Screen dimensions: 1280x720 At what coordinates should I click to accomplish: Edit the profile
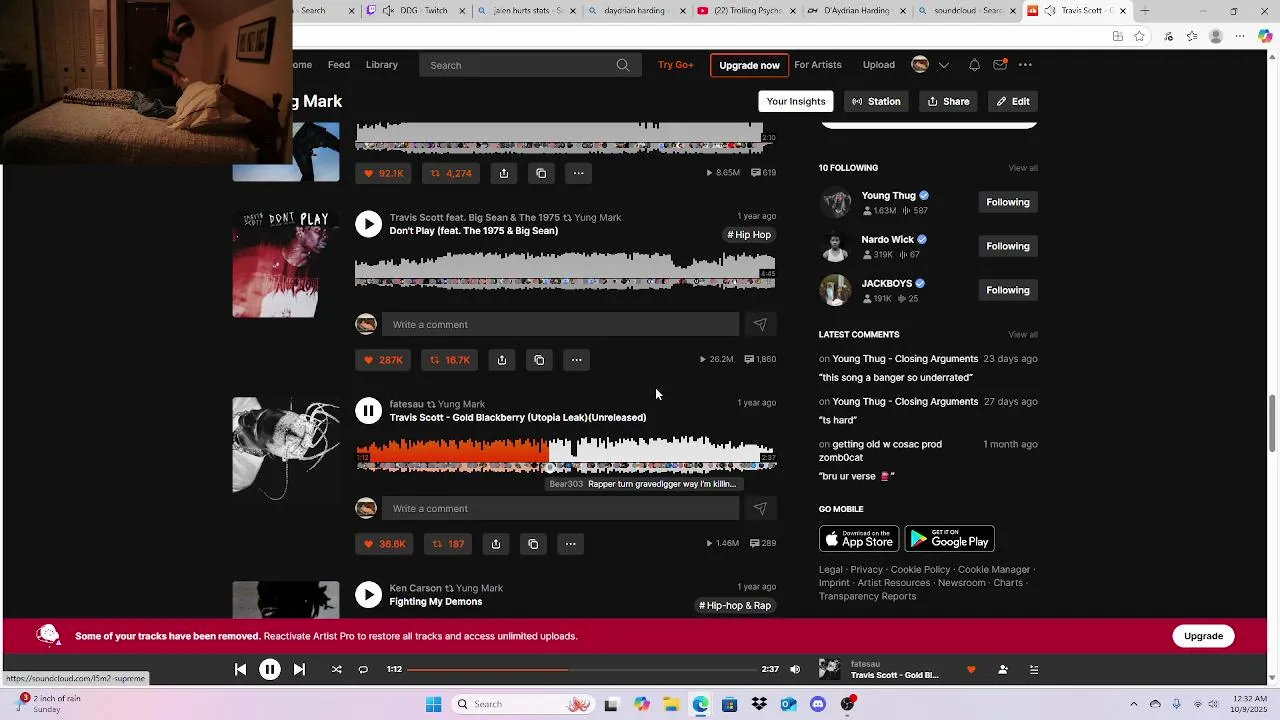[x=1013, y=101]
